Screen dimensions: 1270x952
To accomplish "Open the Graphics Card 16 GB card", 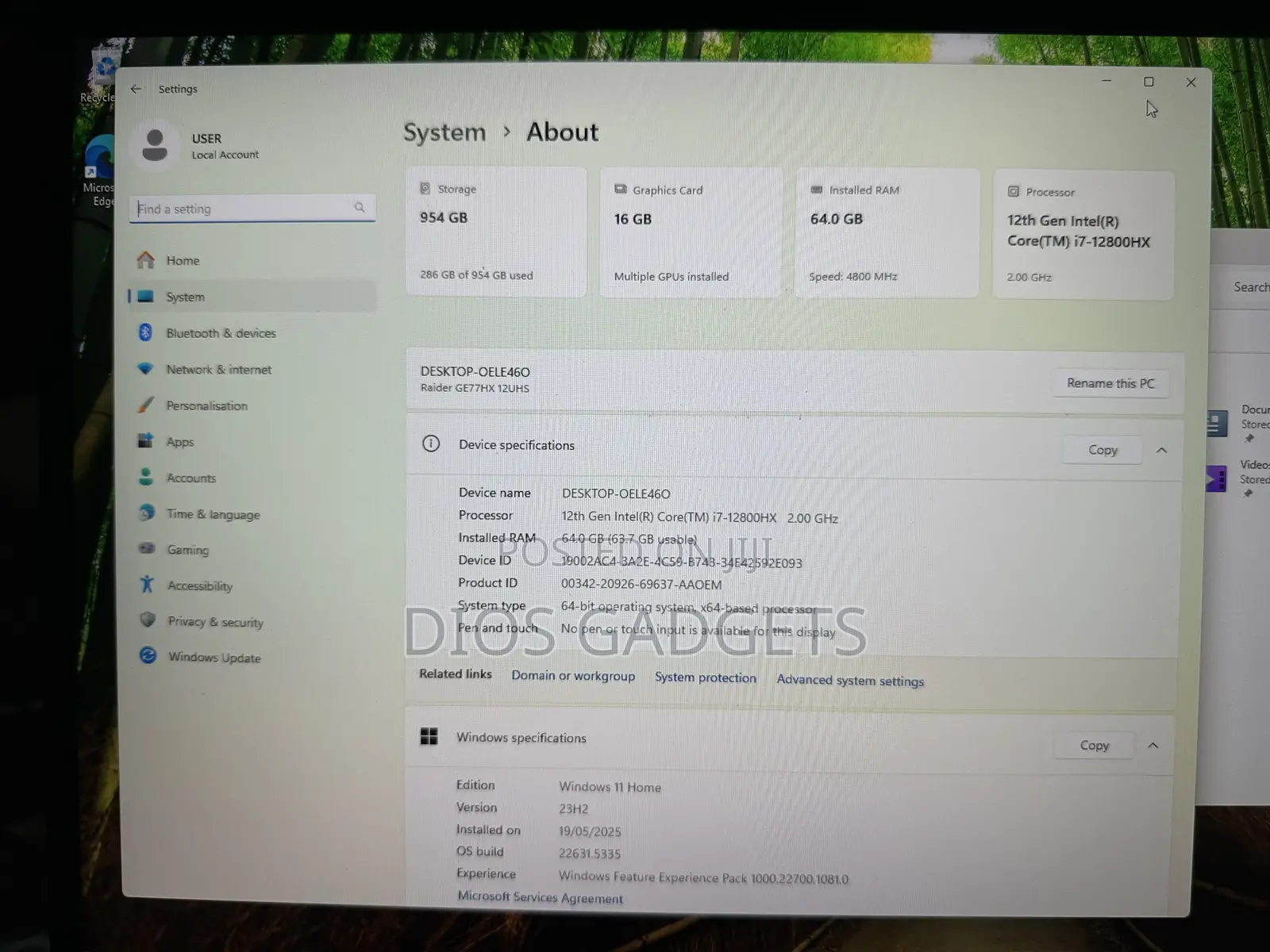I will pos(691,232).
